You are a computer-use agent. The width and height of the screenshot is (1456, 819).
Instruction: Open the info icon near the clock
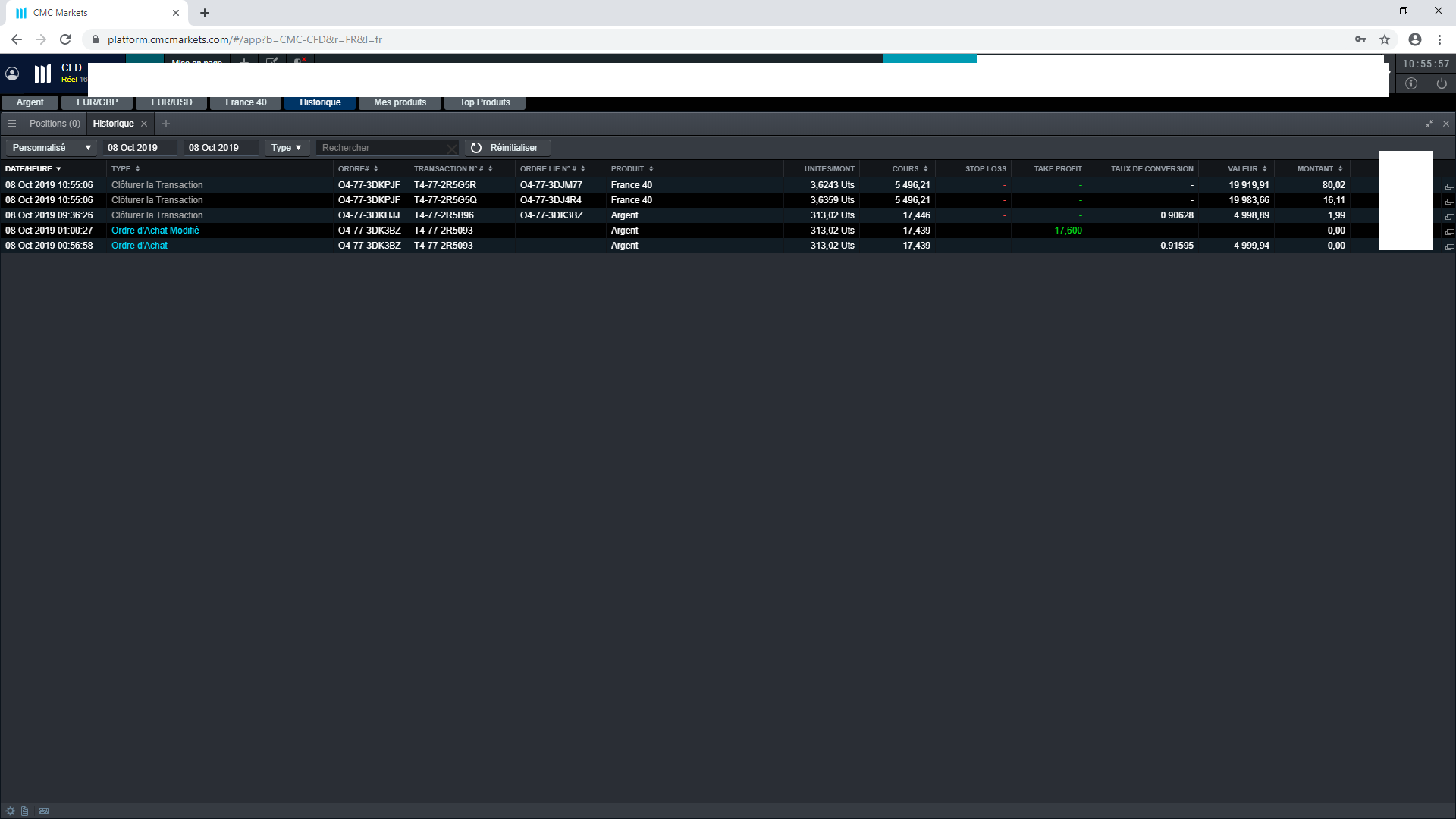click(x=1411, y=83)
